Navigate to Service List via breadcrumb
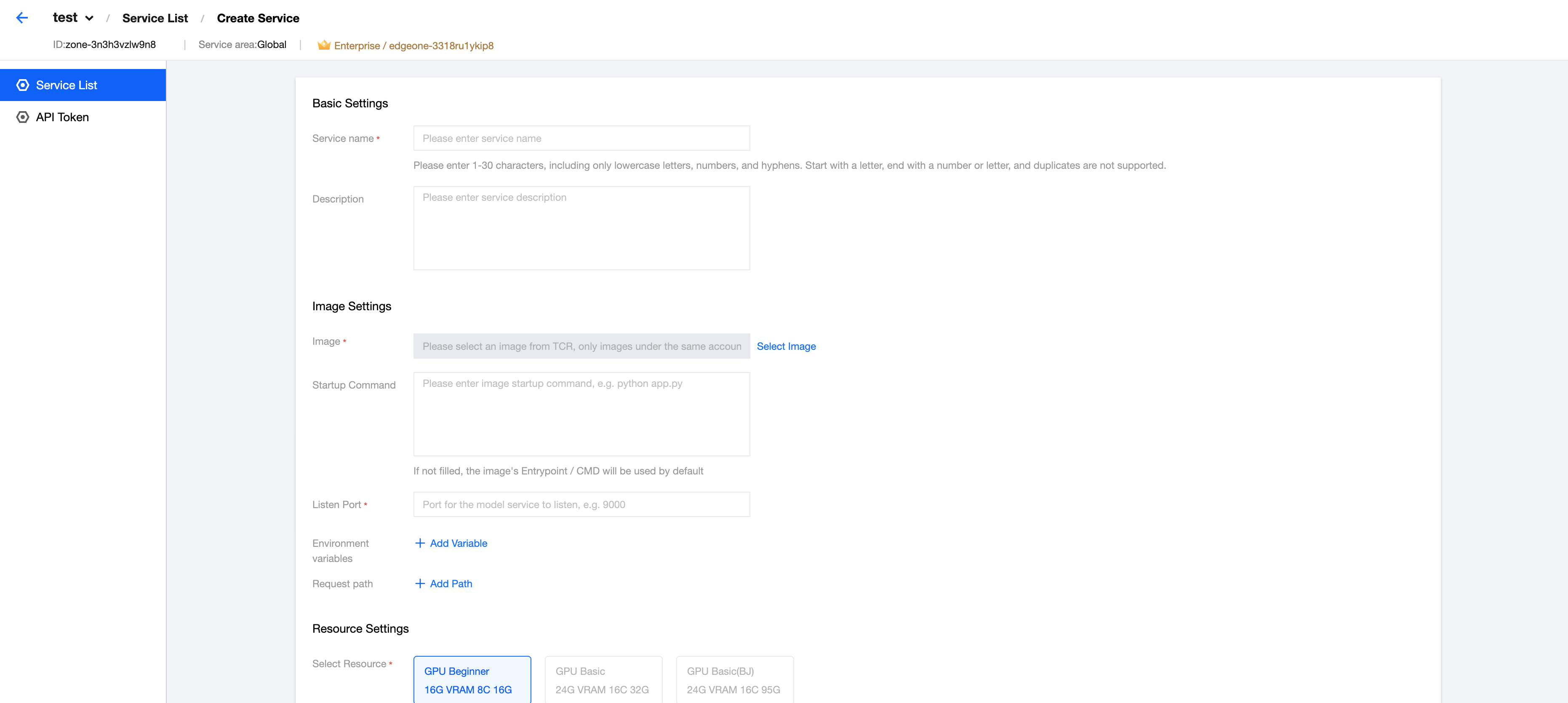The height and width of the screenshot is (703, 1568). pos(155,18)
